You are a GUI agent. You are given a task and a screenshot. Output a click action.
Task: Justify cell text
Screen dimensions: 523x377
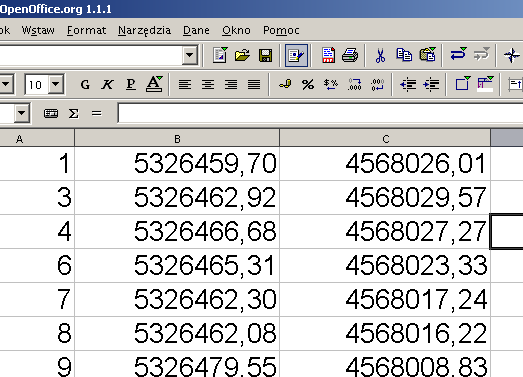pos(254,84)
